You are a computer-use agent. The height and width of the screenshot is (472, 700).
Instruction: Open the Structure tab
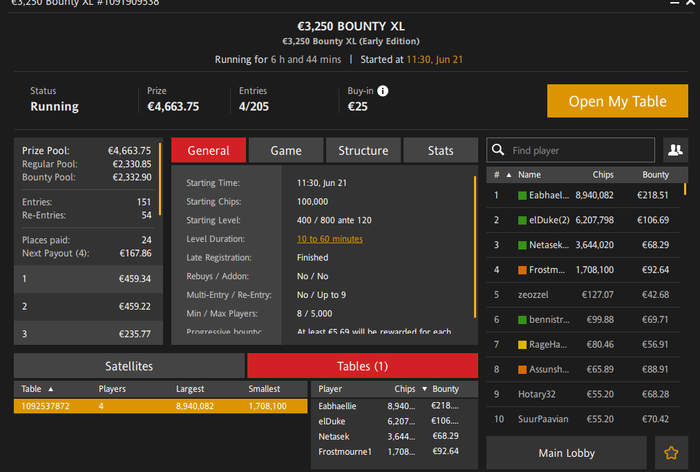tap(363, 150)
